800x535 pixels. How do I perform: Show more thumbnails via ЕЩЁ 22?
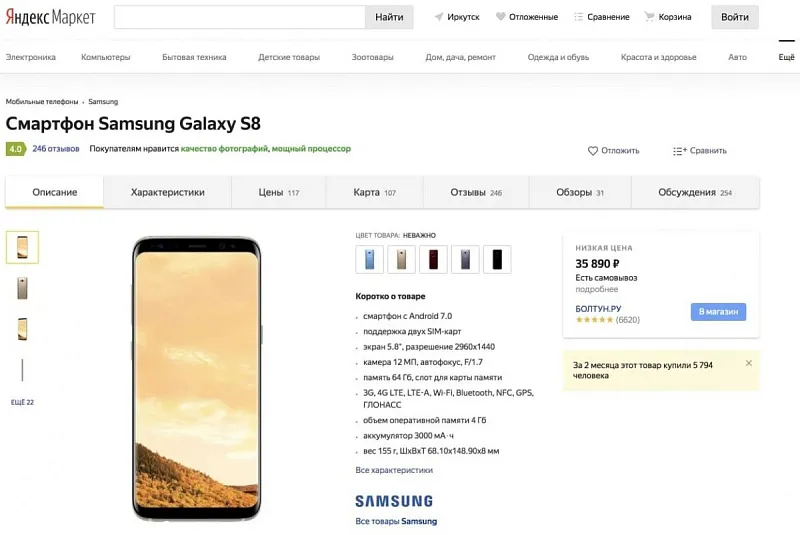(x=22, y=402)
